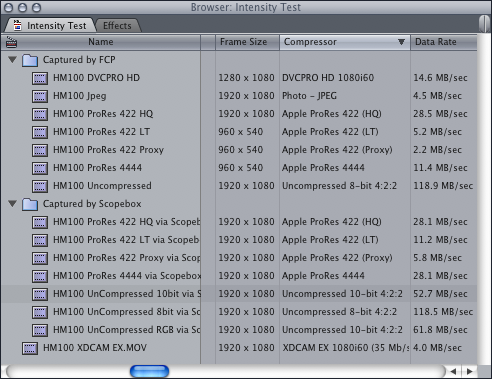Click the Compressor column header label
Image resolution: width=492 pixels, height=379 pixels.
[x=310, y=42]
